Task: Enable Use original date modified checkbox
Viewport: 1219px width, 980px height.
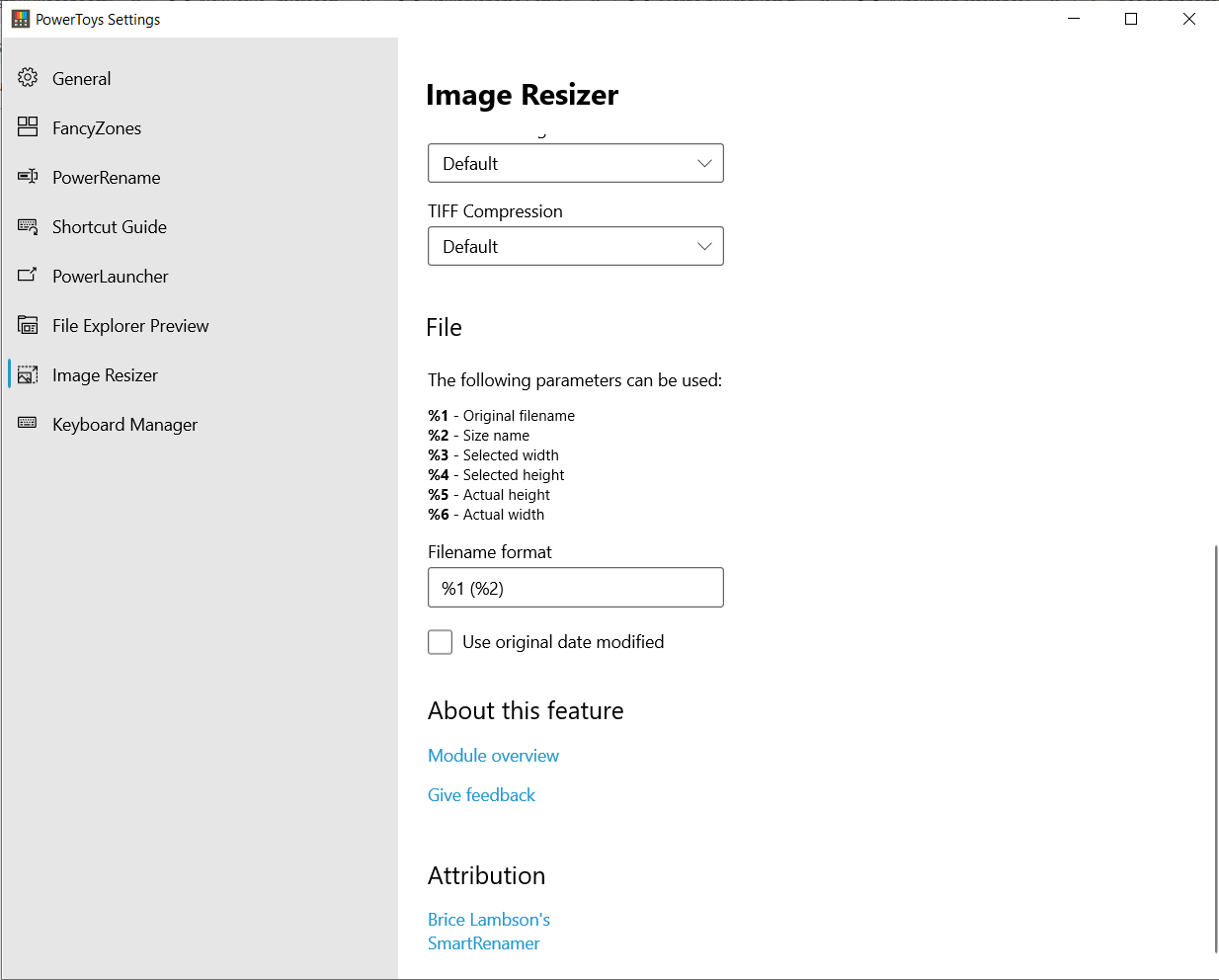Action: click(441, 642)
